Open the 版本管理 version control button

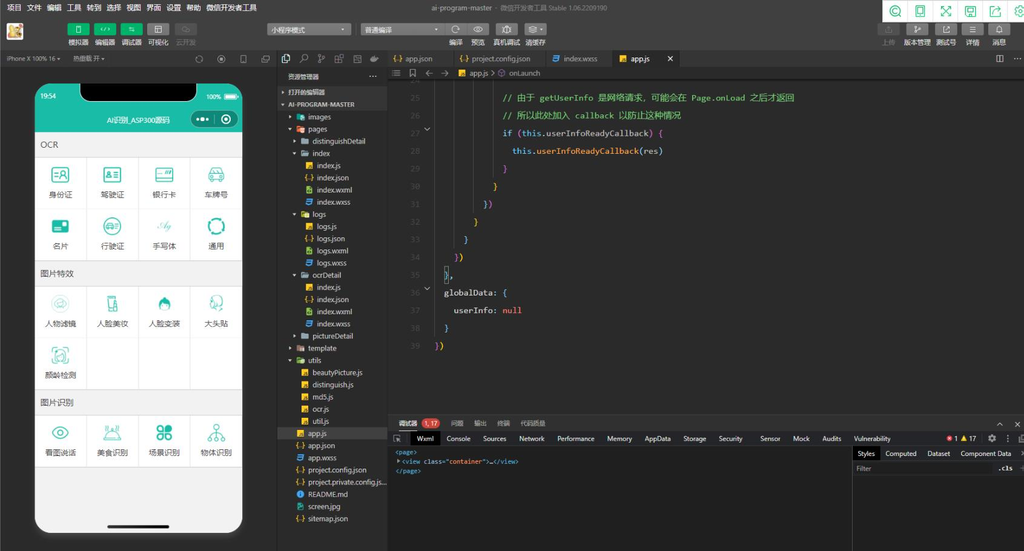pyautogui.click(x=917, y=29)
